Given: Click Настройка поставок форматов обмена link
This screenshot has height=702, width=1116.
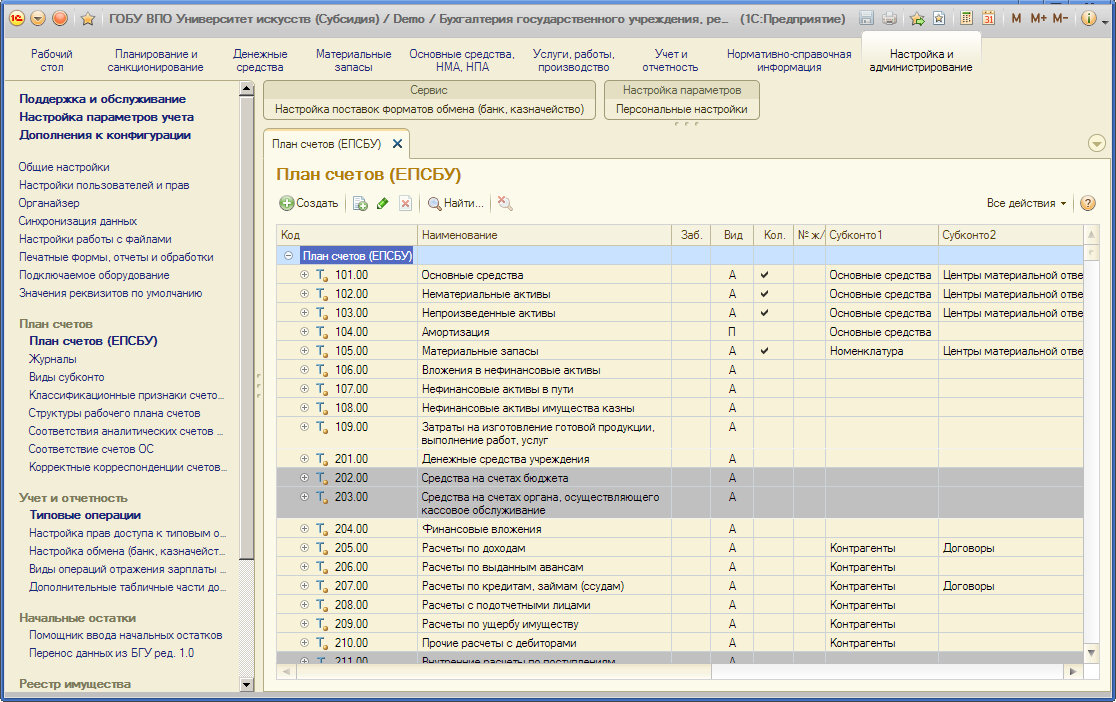Looking at the screenshot, I should (x=429, y=109).
